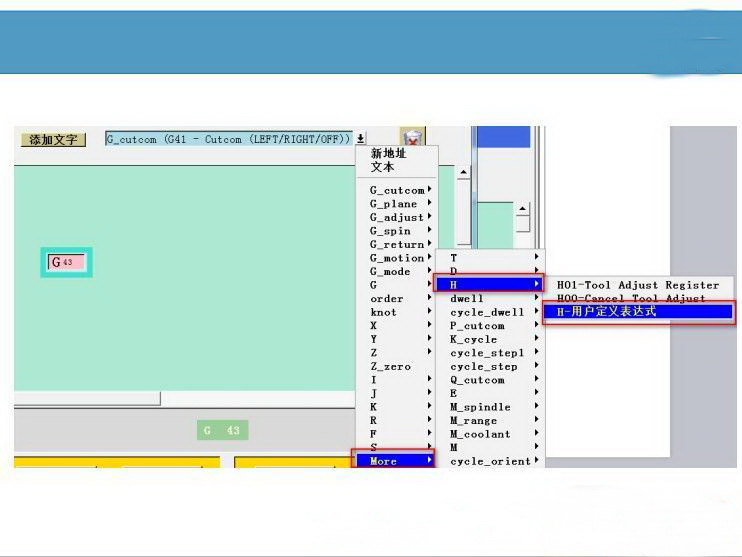Choose H-用户定义表达式 option

(x=637, y=312)
